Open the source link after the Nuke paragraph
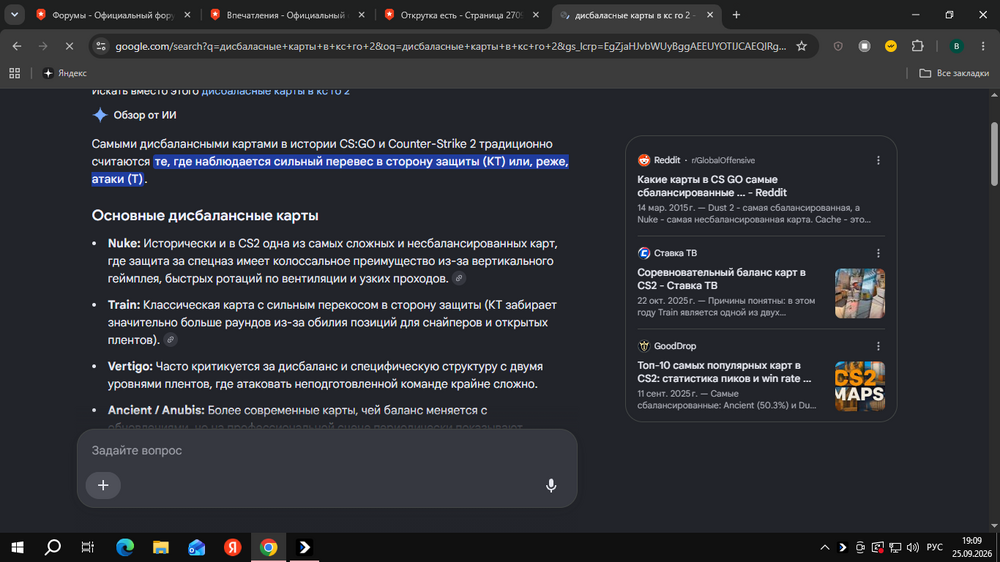The width and height of the screenshot is (1000, 562). click(x=459, y=278)
